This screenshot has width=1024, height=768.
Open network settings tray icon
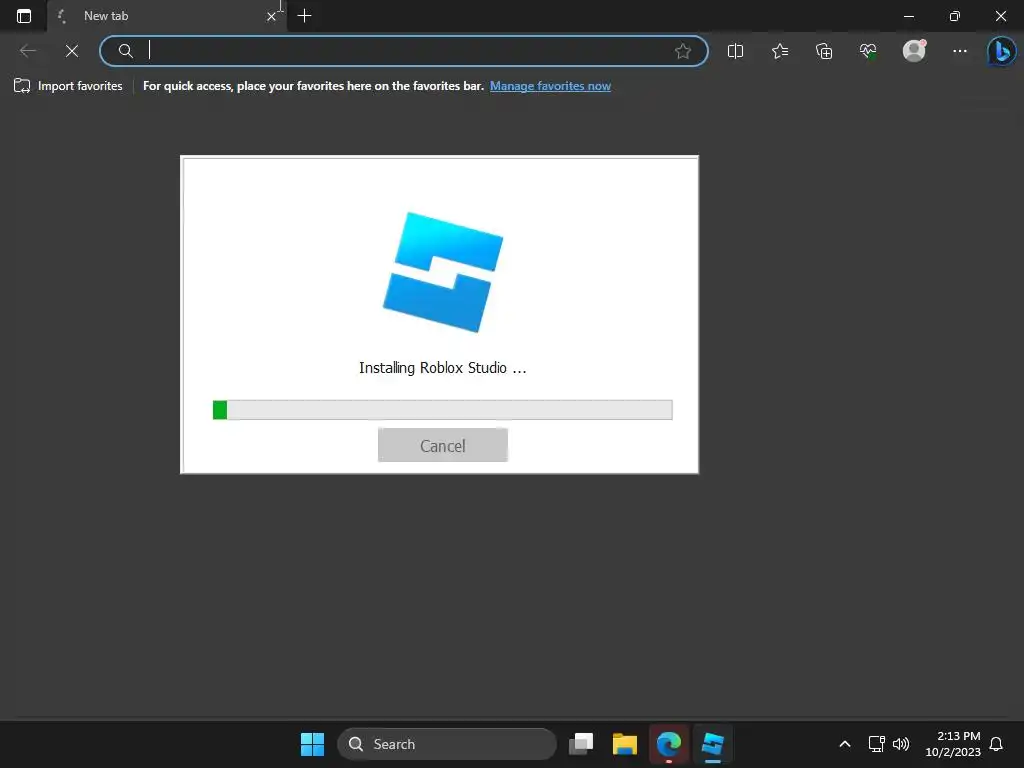pyautogui.click(x=876, y=744)
